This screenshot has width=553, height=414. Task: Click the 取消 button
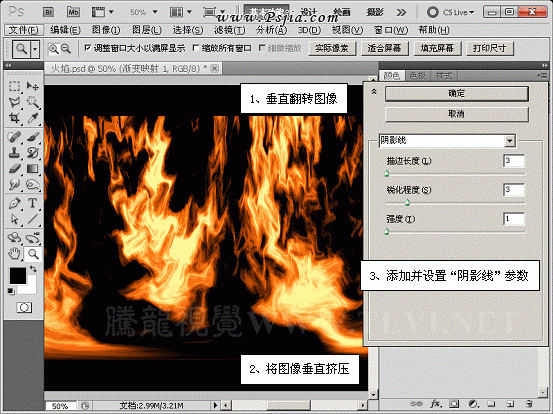pos(457,114)
